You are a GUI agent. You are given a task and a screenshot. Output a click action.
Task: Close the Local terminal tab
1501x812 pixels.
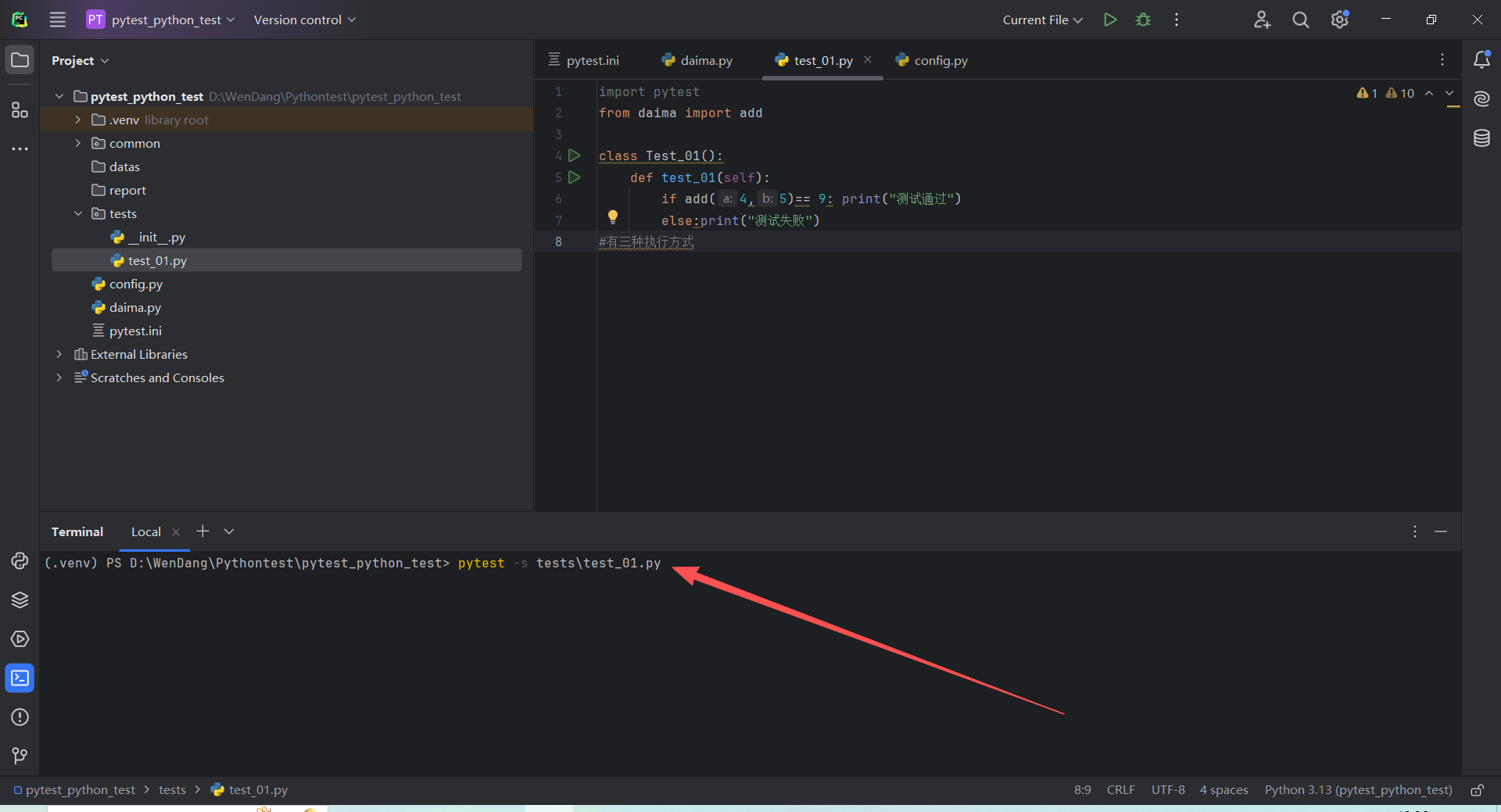coord(176,532)
